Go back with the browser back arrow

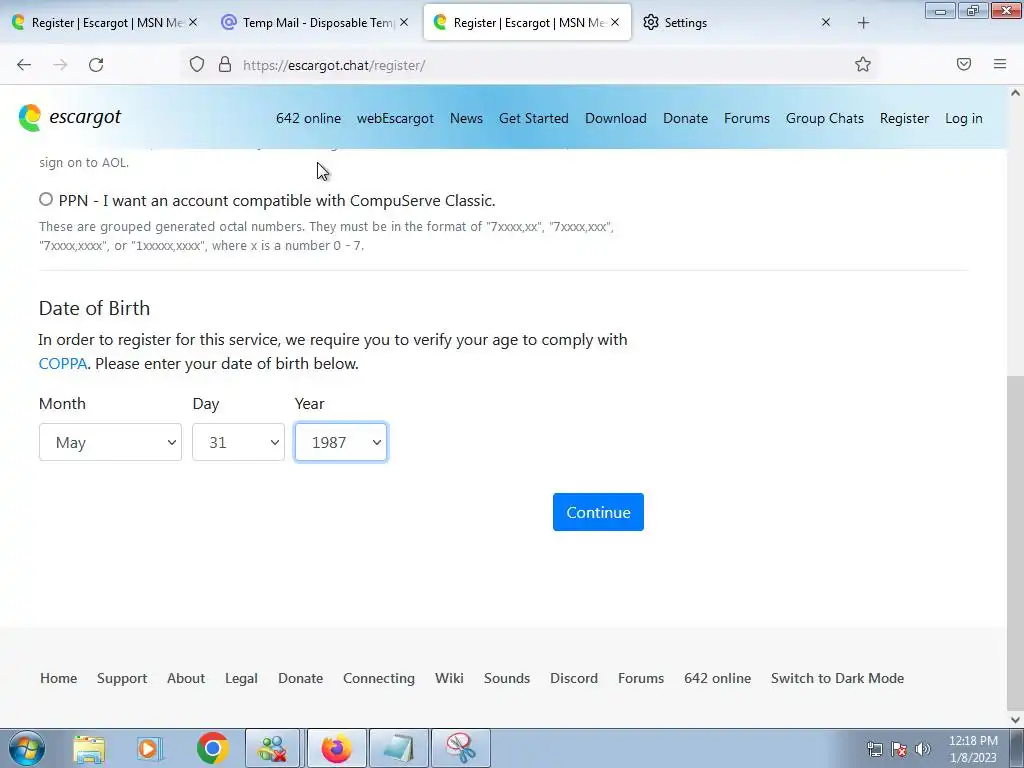pyautogui.click(x=24, y=65)
